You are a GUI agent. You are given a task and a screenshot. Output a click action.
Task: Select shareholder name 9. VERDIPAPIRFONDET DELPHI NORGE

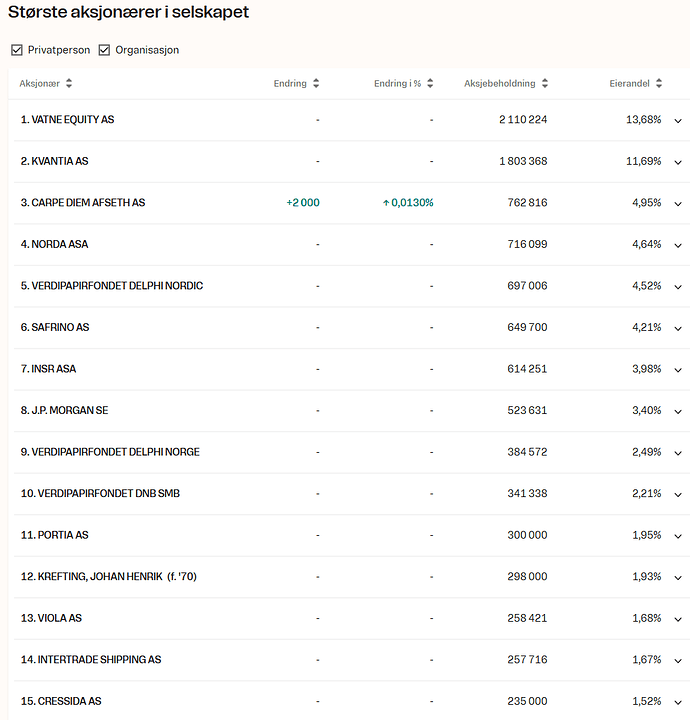[110, 452]
